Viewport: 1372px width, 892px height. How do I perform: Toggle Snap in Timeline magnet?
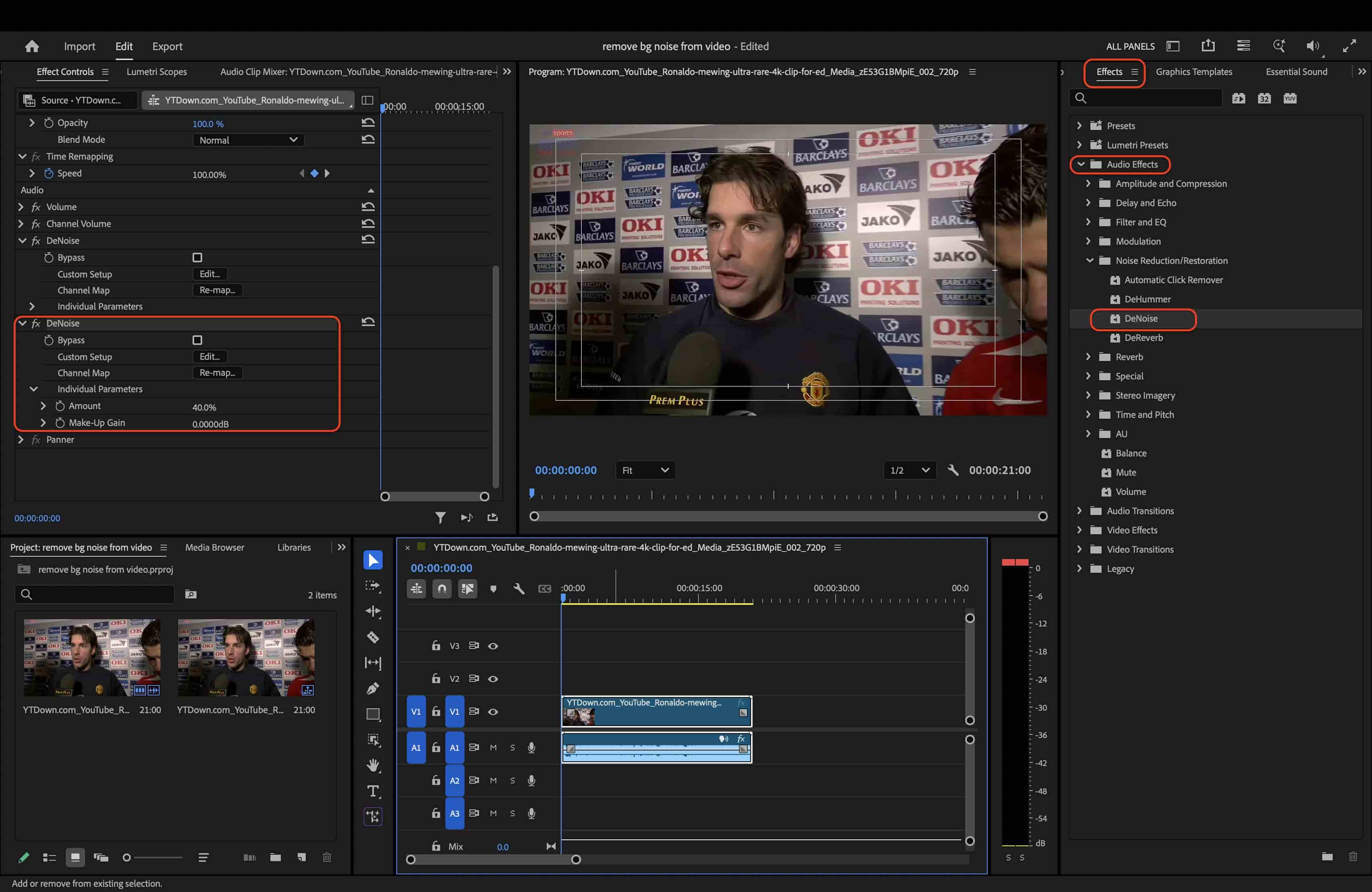coord(442,588)
